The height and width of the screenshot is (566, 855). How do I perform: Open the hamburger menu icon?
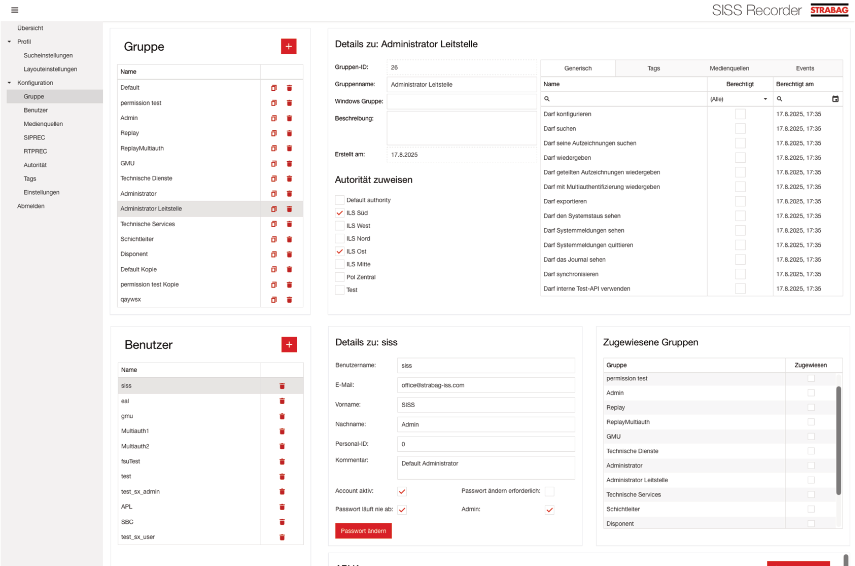pyautogui.click(x=14, y=10)
